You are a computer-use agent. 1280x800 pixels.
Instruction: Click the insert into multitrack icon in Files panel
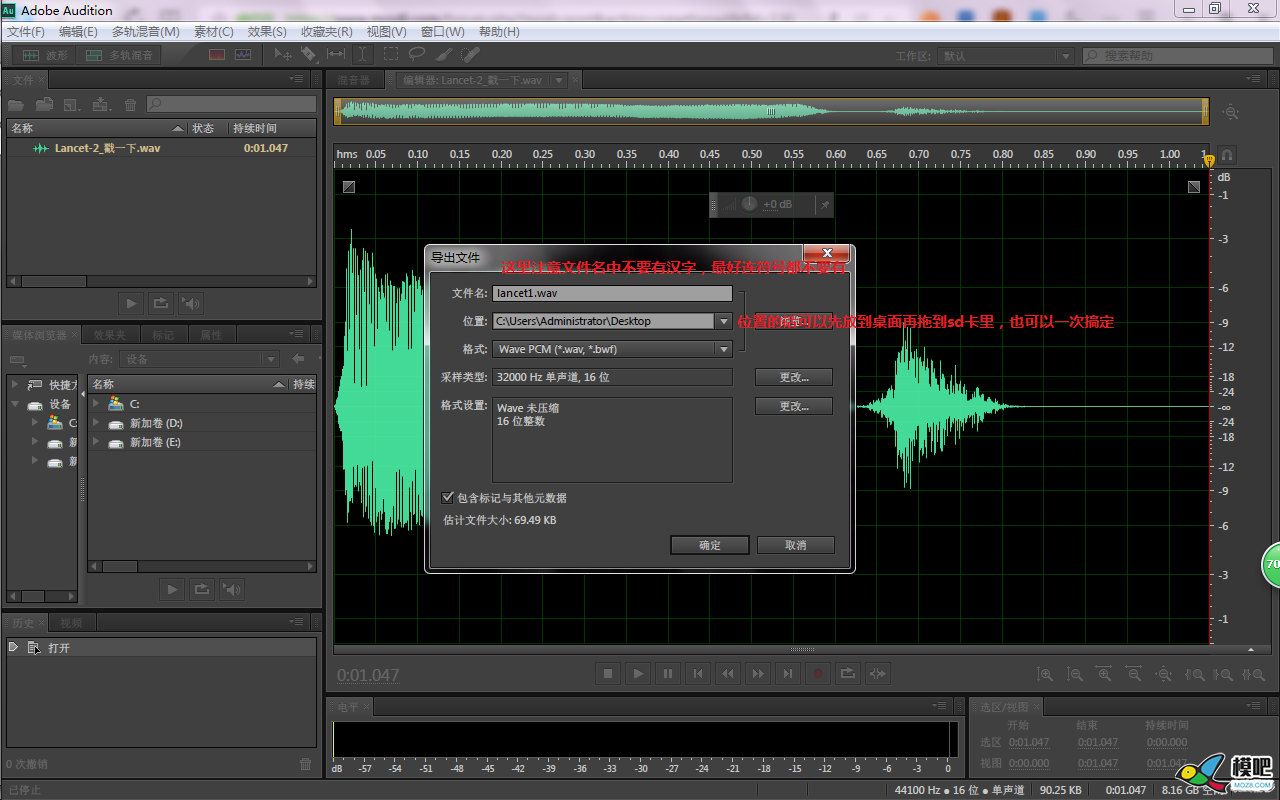[x=101, y=104]
